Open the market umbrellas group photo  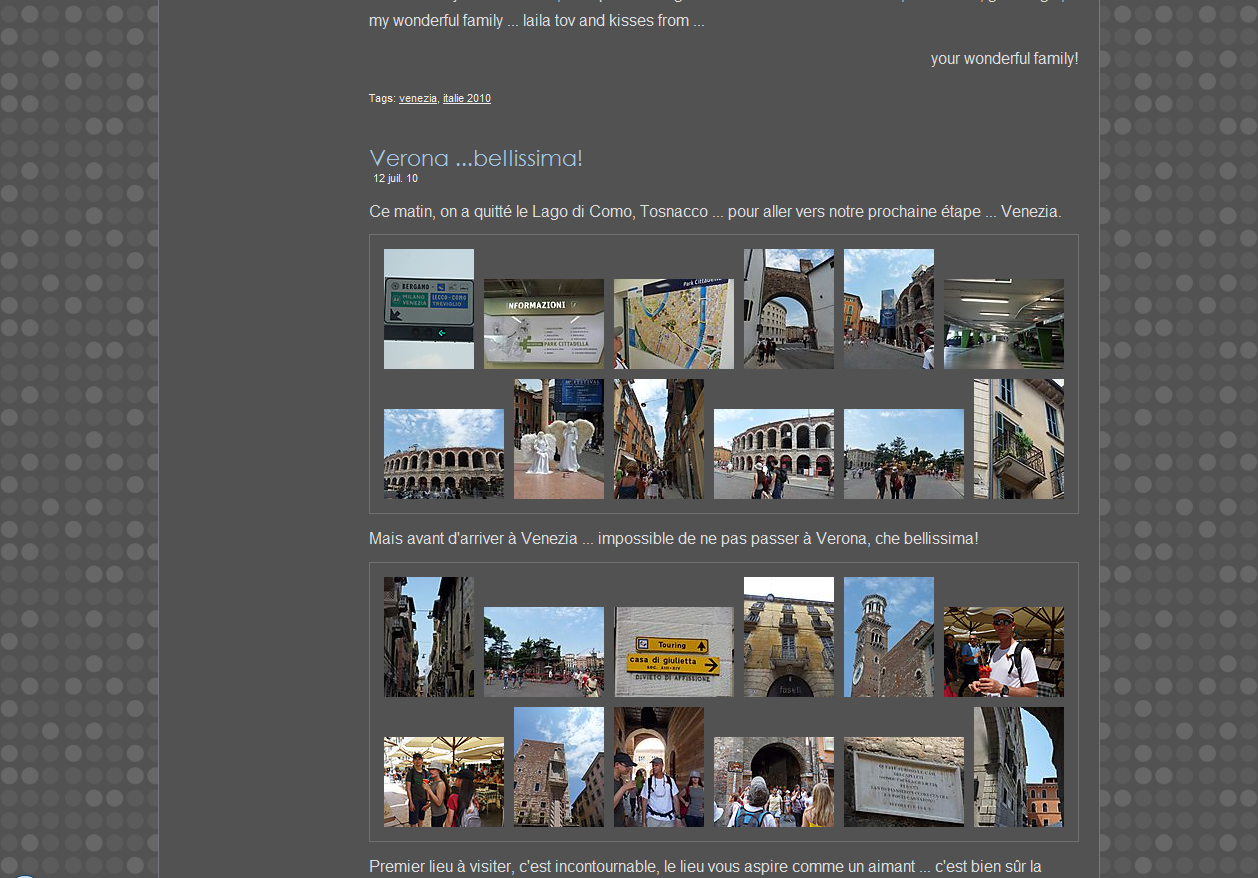click(x=443, y=782)
